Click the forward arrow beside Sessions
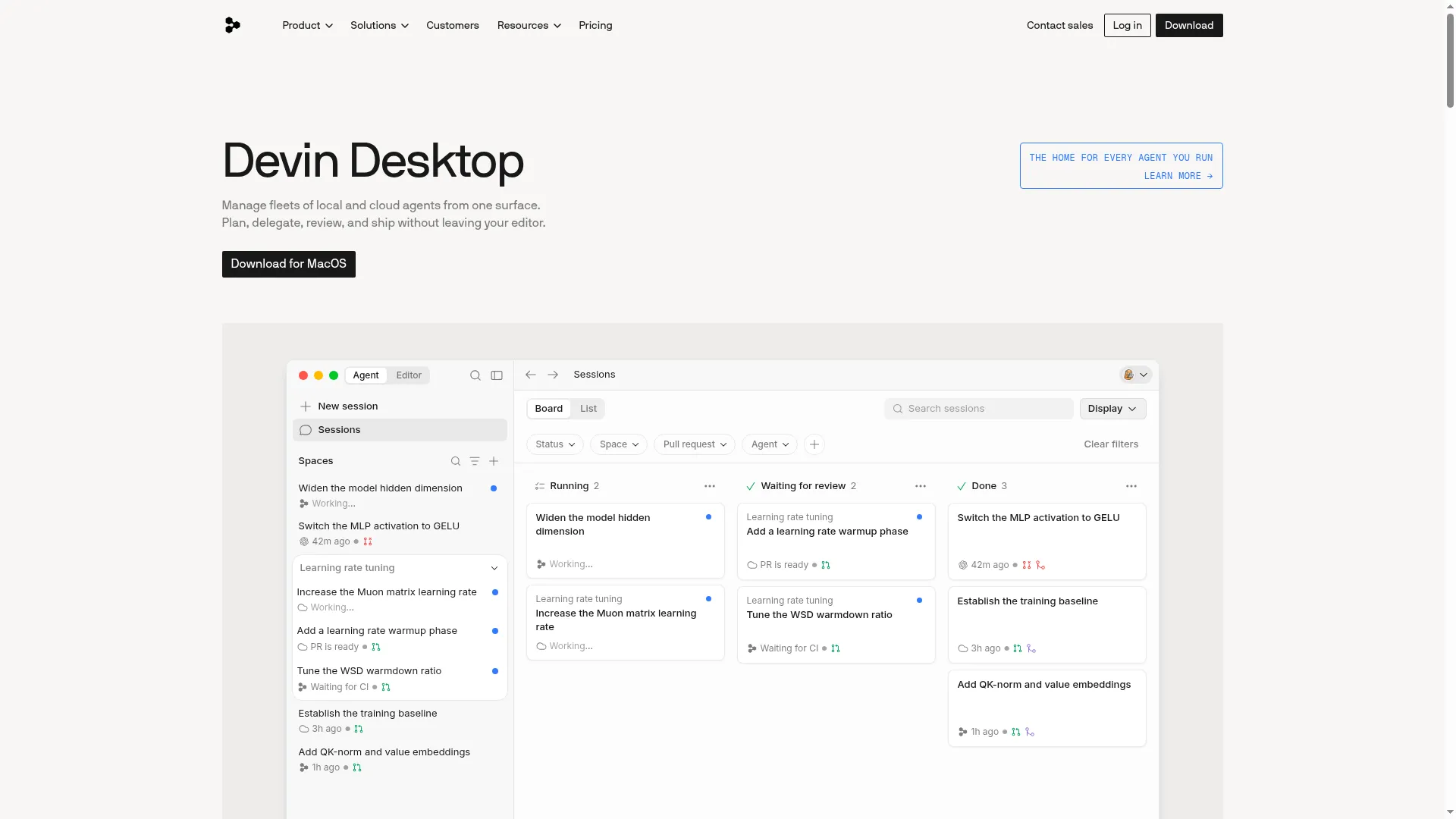This screenshot has width=1456, height=819. (553, 375)
